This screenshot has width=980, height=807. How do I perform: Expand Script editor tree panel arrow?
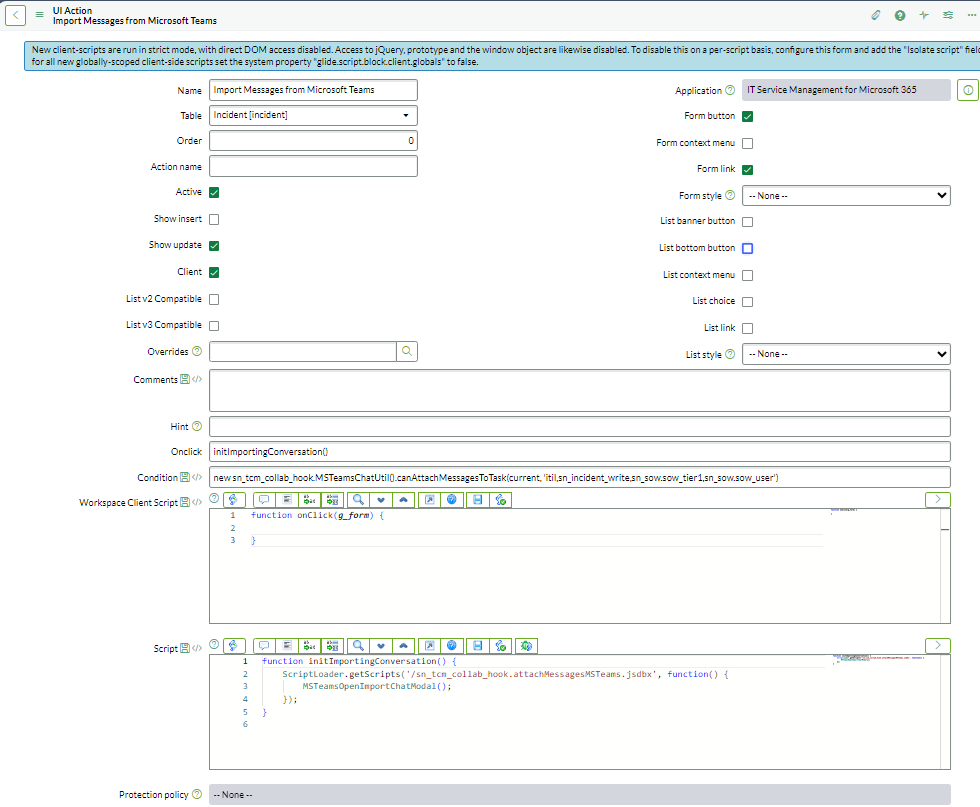click(938, 646)
